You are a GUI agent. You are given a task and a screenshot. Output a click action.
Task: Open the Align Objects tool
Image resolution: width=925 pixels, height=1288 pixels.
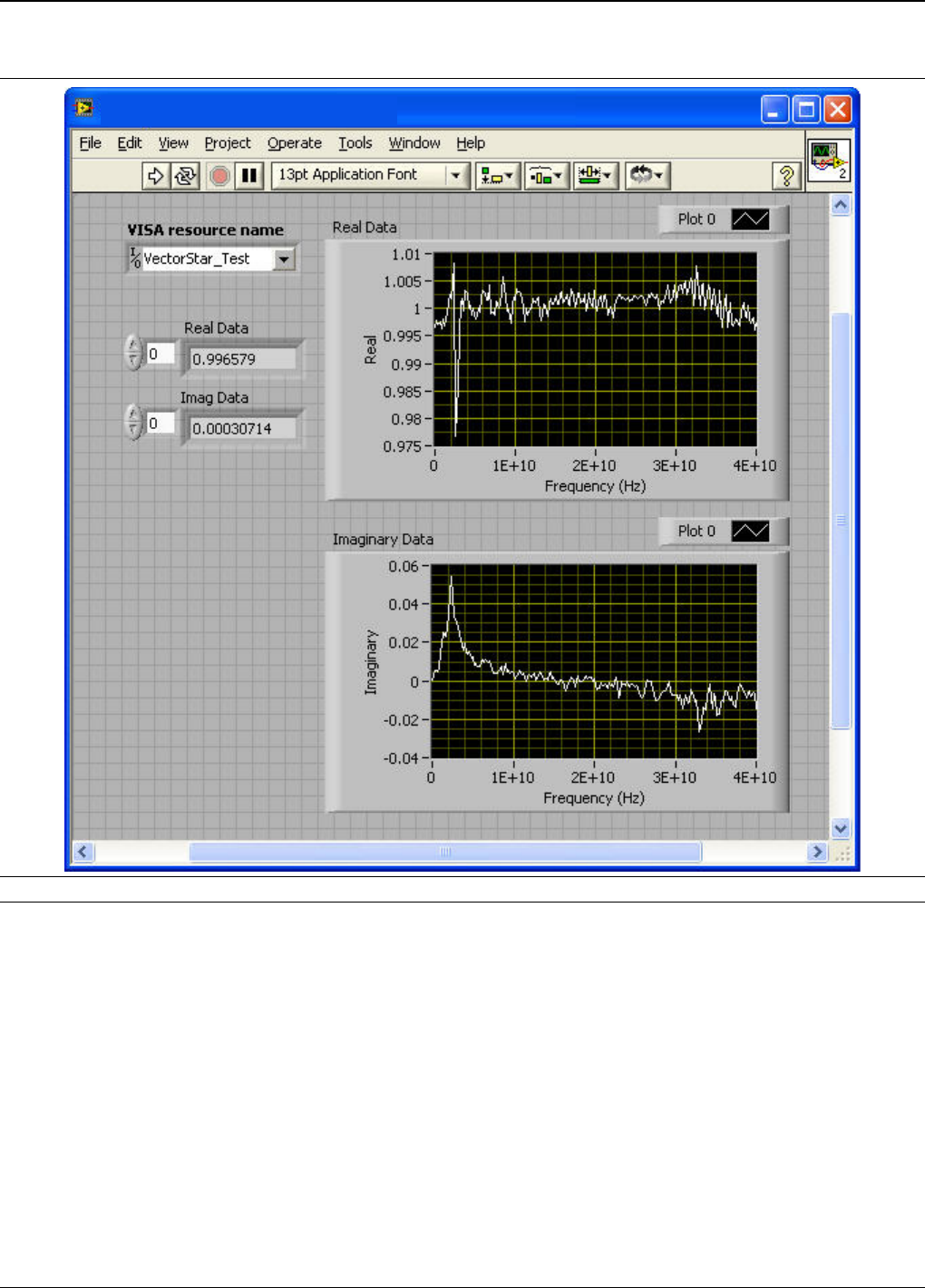pyautogui.click(x=498, y=175)
